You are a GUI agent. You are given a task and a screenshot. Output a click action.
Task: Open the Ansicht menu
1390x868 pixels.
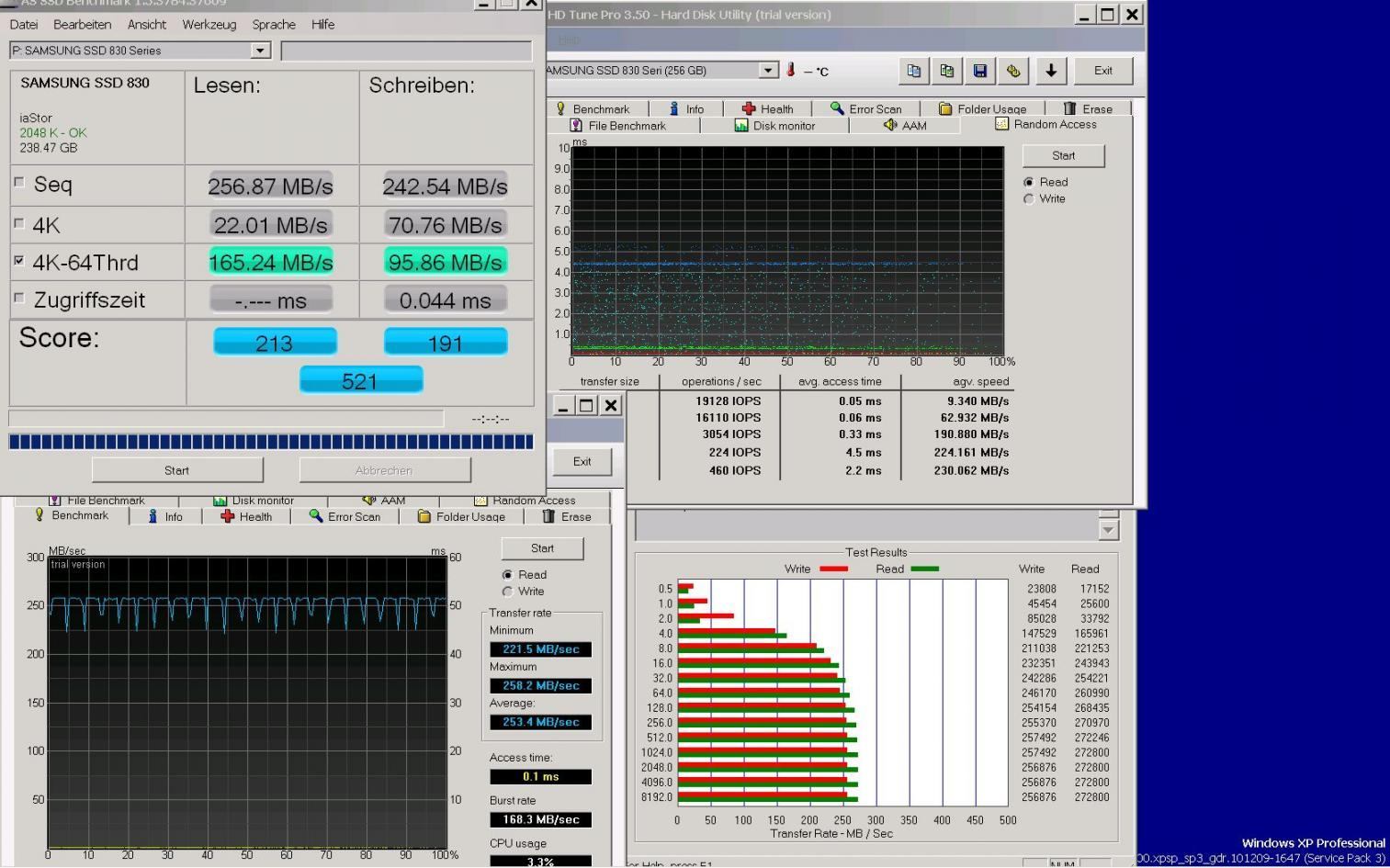click(x=147, y=25)
